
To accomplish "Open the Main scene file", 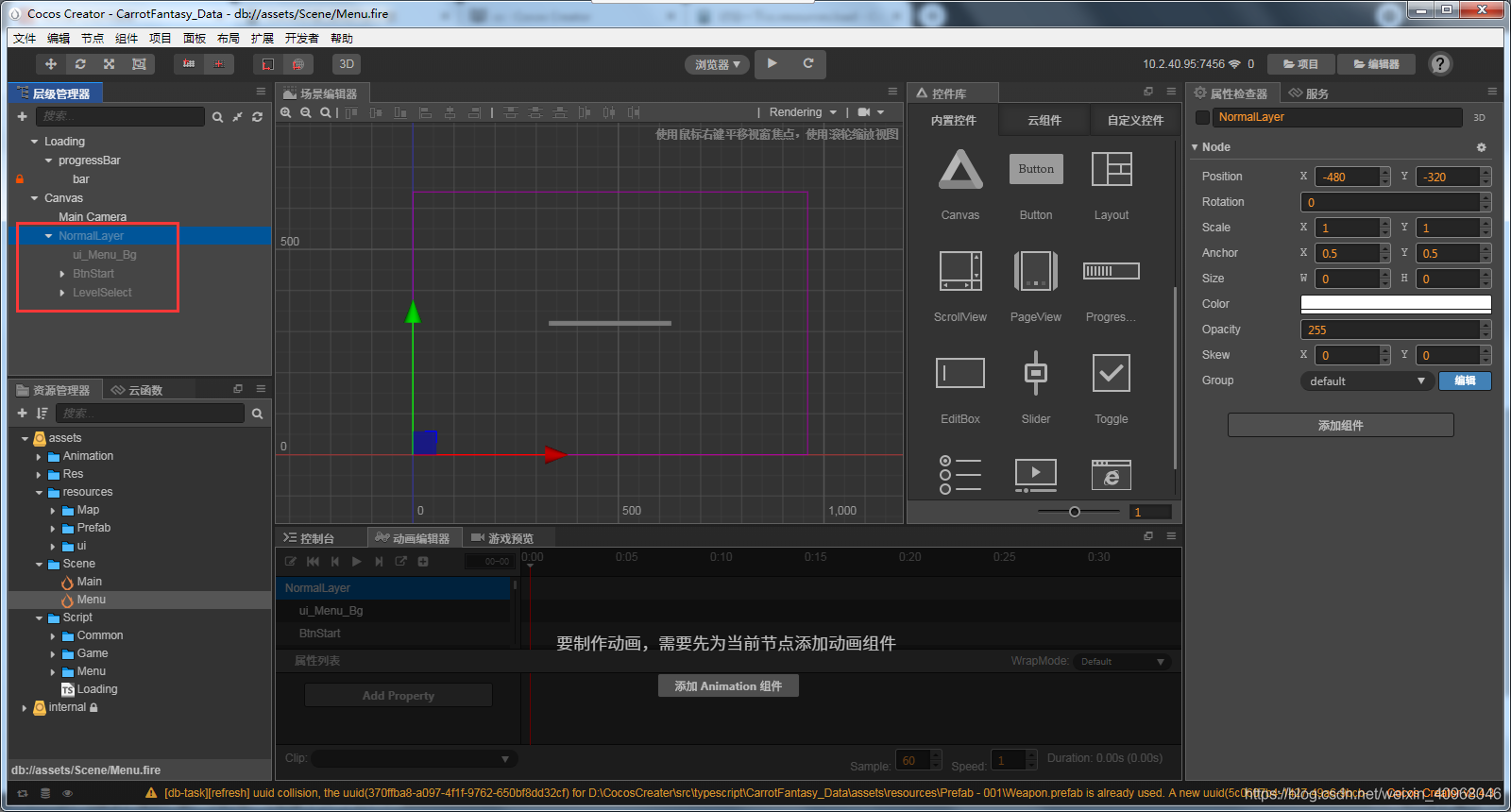I will pyautogui.click(x=90, y=582).
